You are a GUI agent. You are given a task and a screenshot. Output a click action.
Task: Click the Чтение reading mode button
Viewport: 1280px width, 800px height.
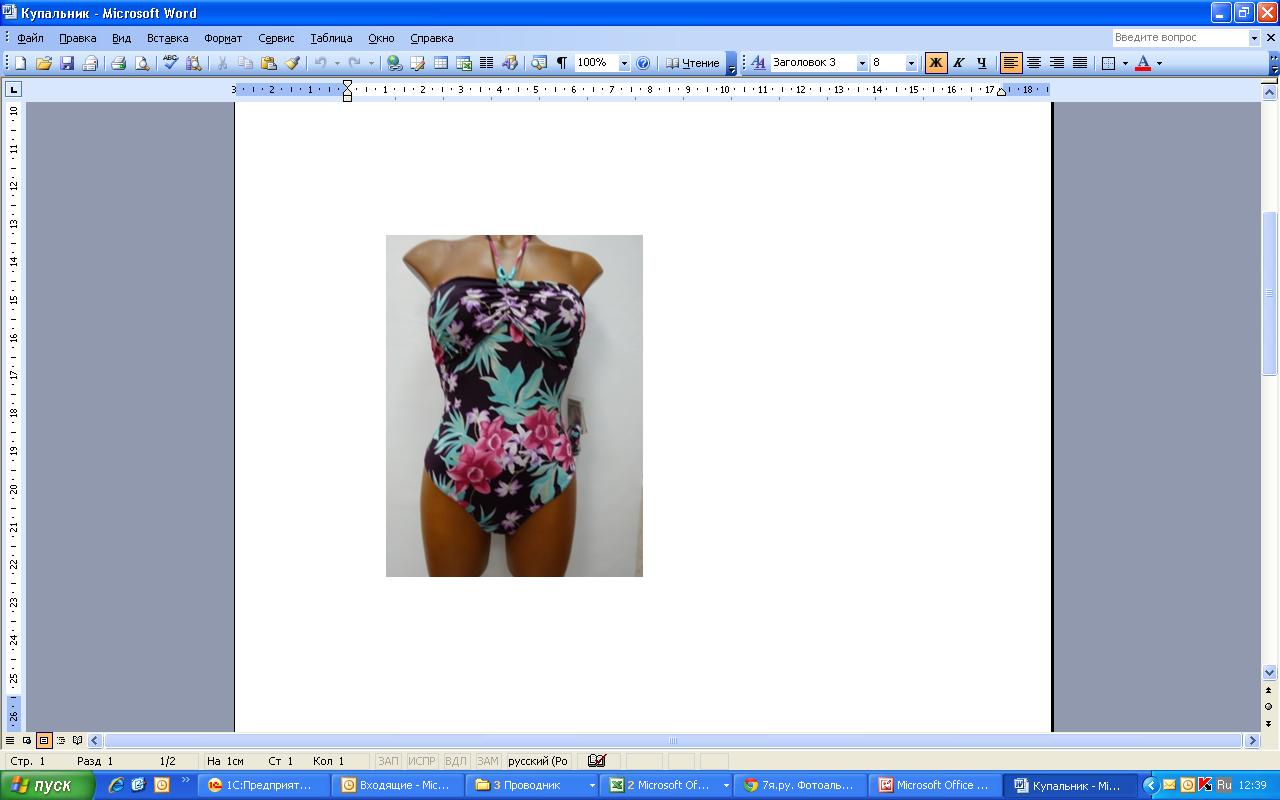693,63
